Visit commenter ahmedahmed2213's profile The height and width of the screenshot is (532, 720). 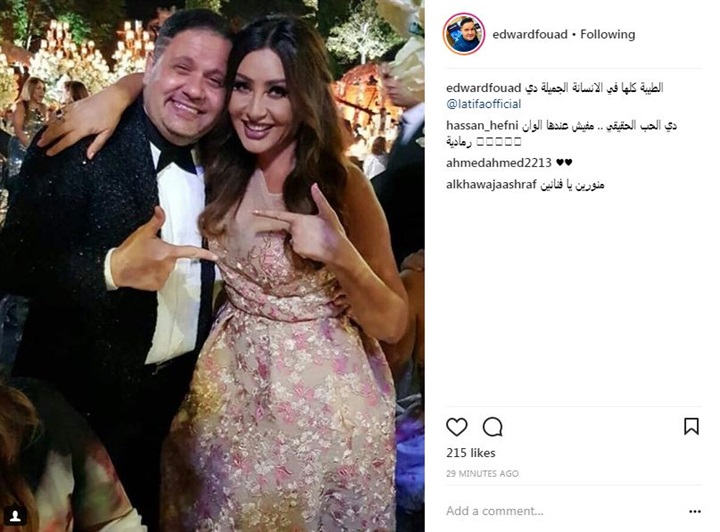point(499,163)
